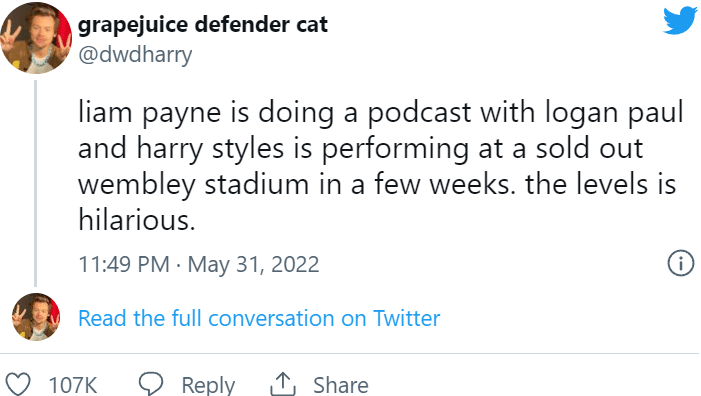Like the tweet with the heart icon
Image resolution: width=701 pixels, height=396 pixels.
17,384
